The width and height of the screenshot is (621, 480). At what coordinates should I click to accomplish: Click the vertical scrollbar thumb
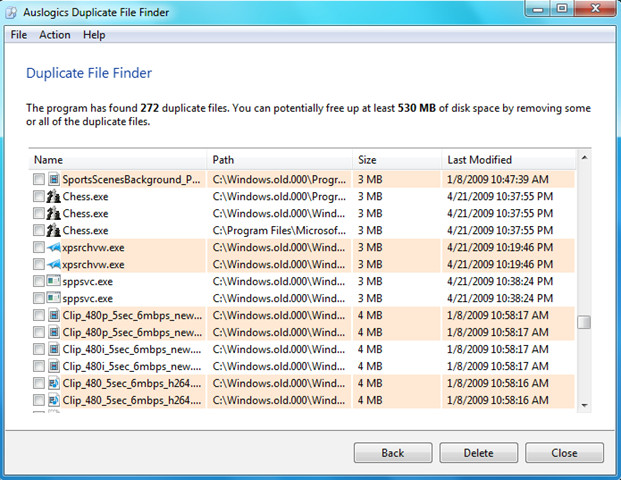pos(584,322)
